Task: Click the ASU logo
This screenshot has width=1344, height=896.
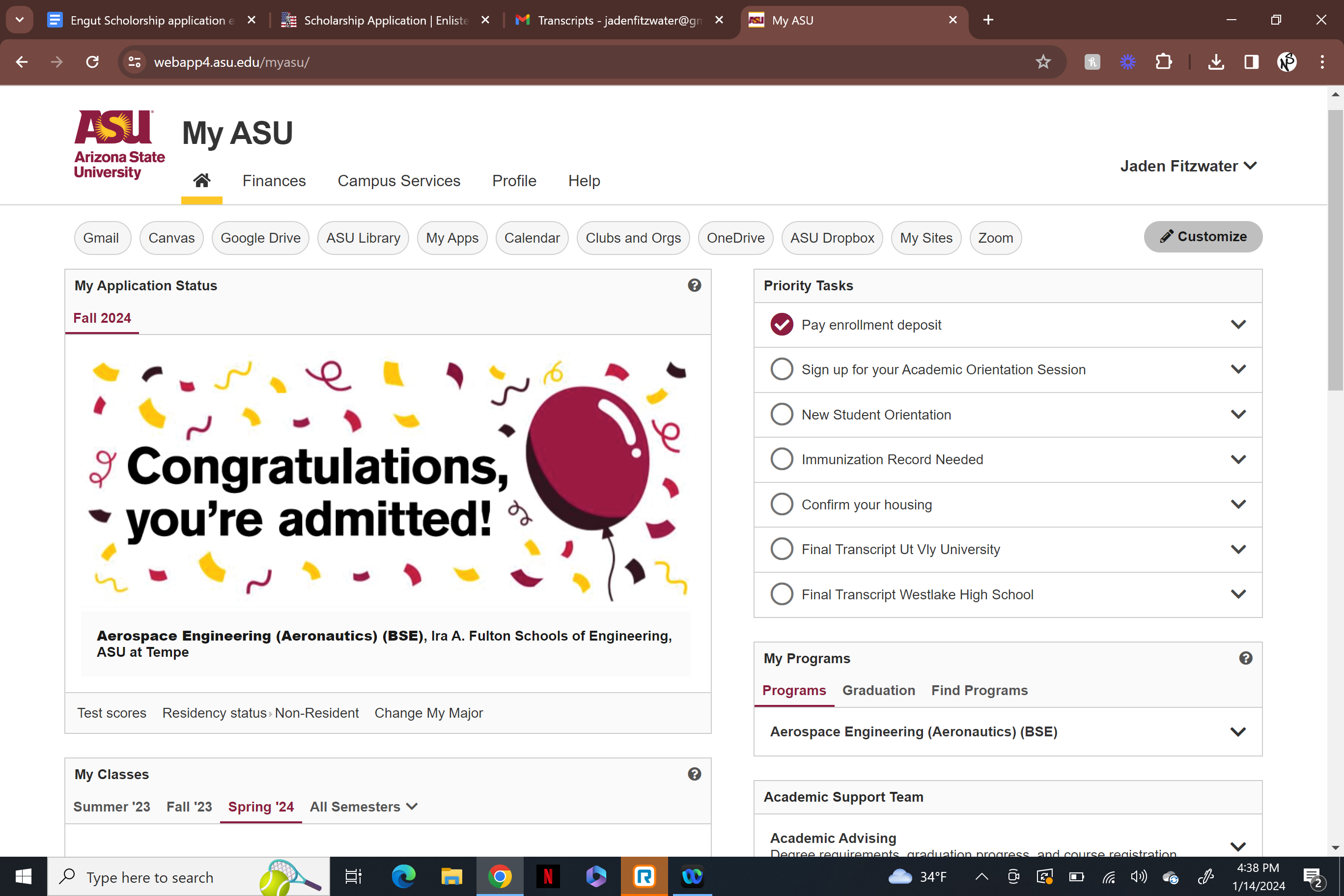Action: (x=119, y=144)
